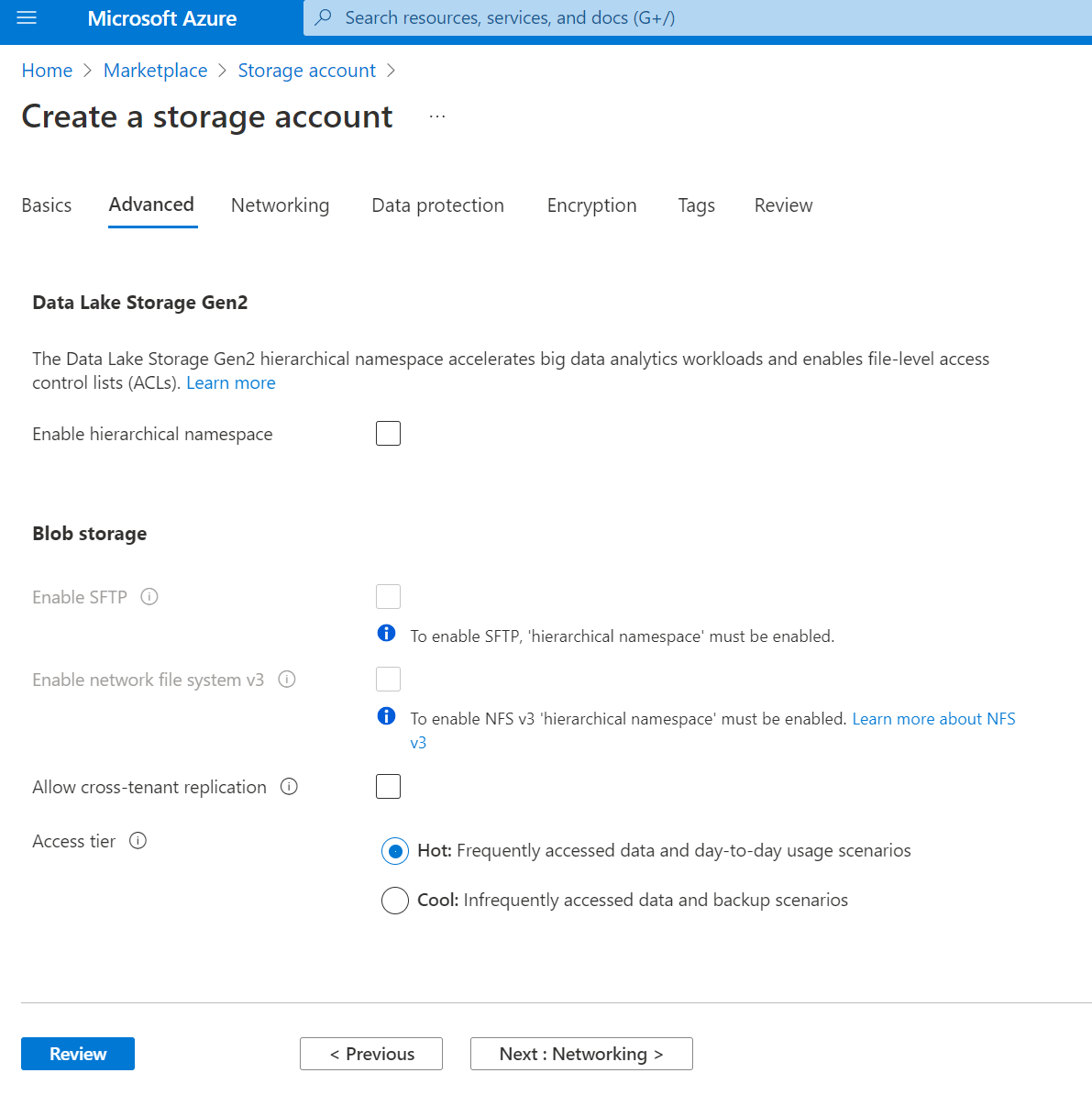Click the chevron after Marketplace breadcrumb
1092x1095 pixels.
(x=221, y=70)
